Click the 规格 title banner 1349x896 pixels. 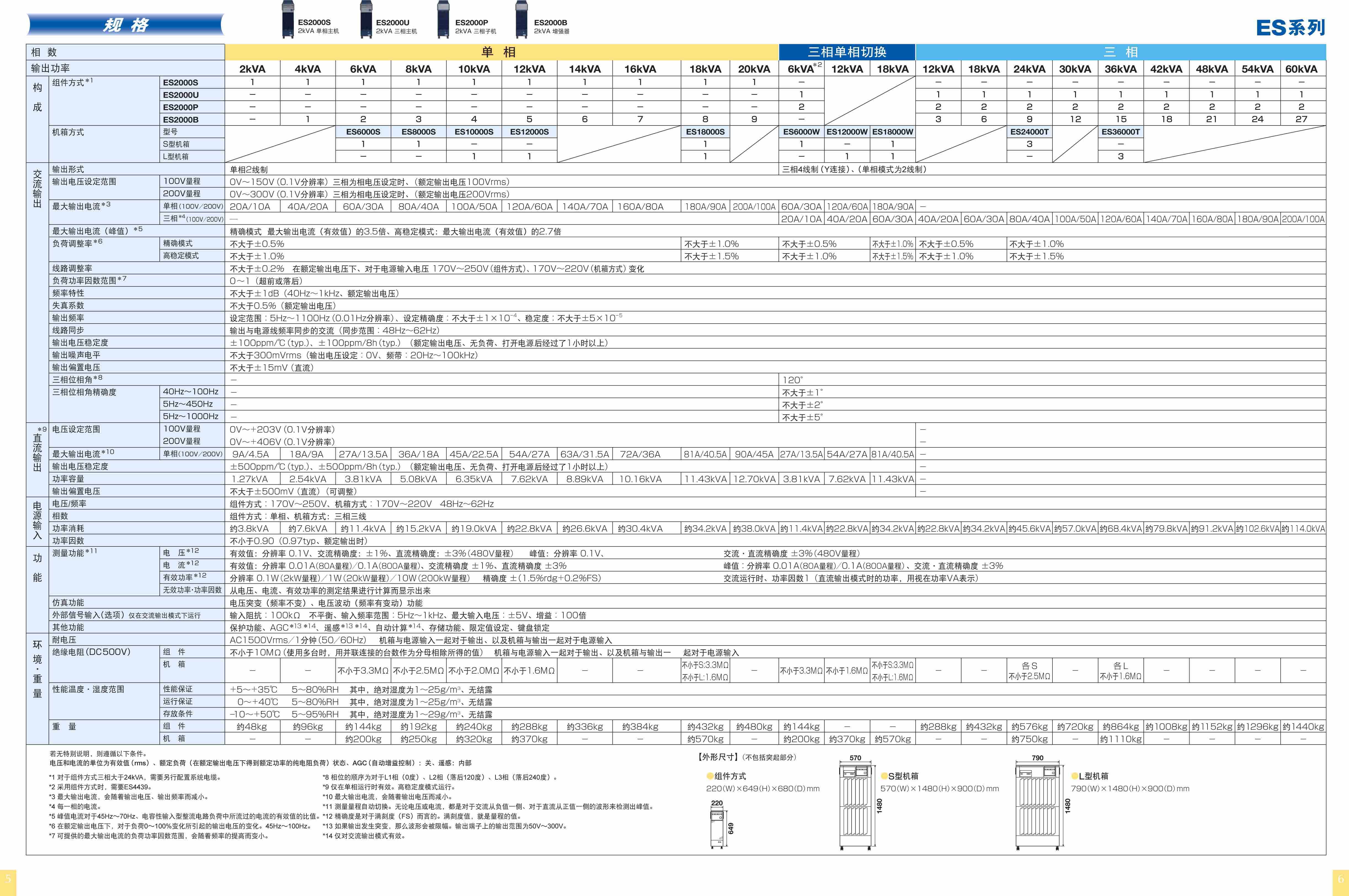click(126, 25)
